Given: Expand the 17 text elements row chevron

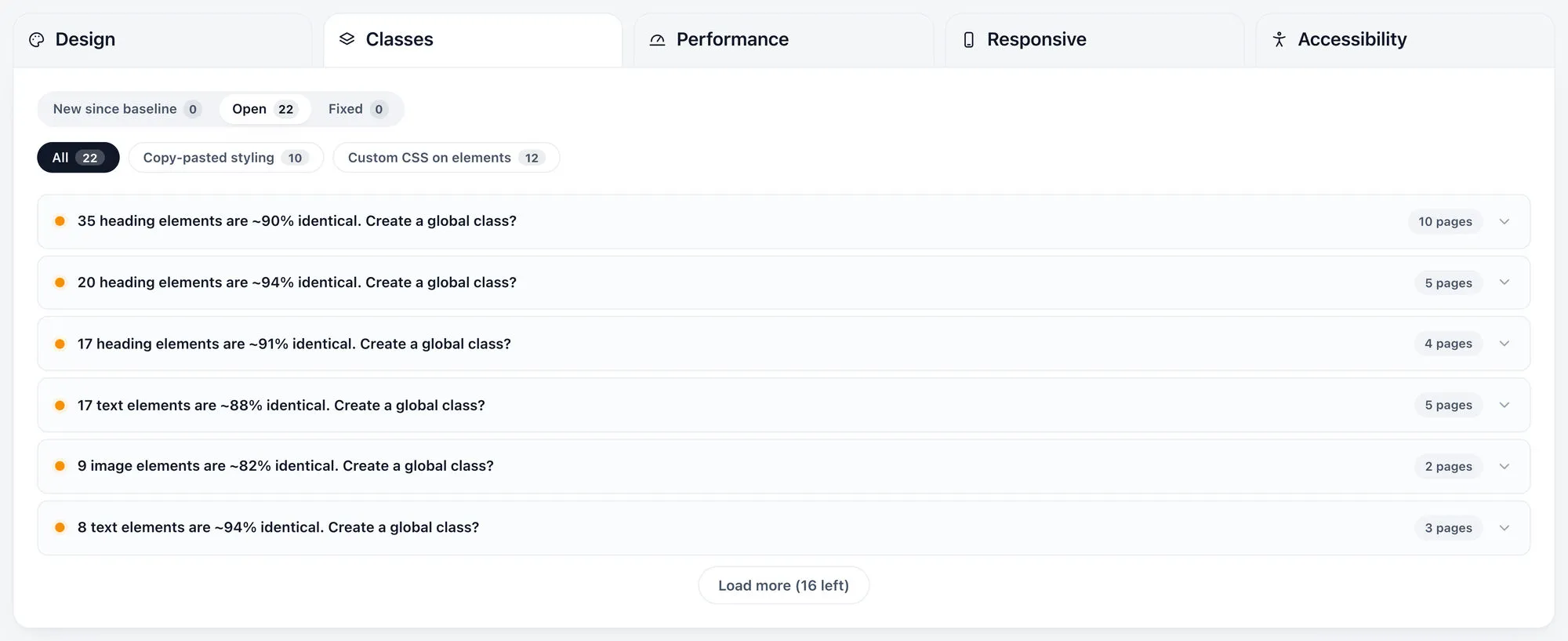Looking at the screenshot, I should pos(1504,406).
